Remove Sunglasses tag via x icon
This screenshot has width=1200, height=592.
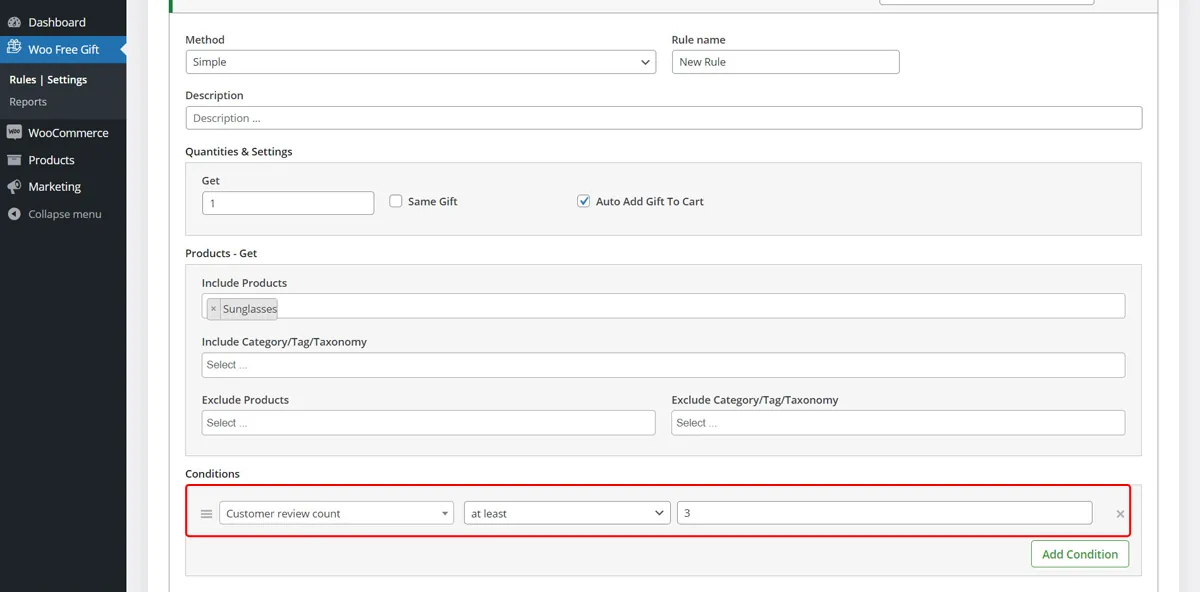(213, 309)
